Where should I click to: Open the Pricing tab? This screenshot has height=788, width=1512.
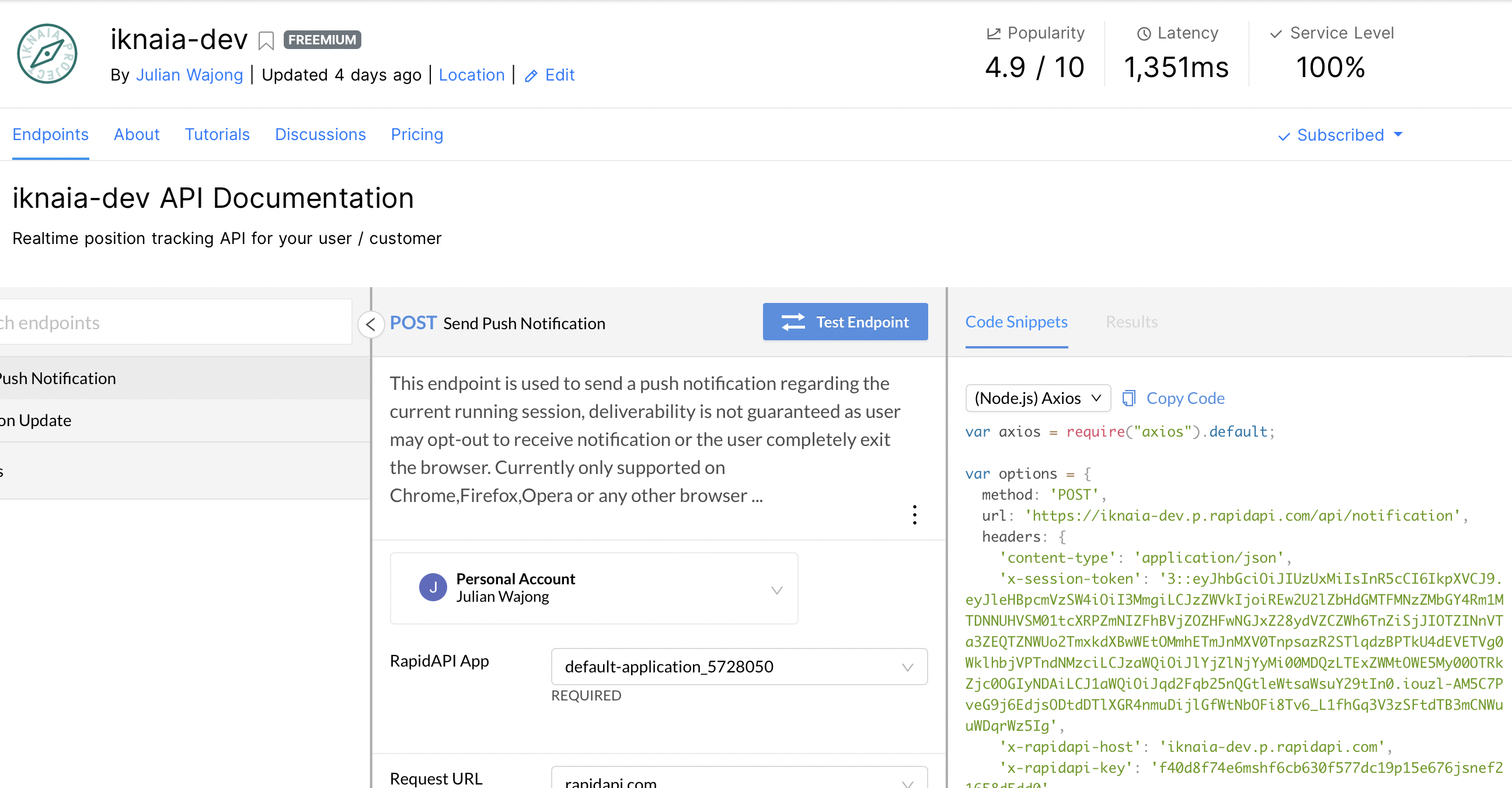417,134
